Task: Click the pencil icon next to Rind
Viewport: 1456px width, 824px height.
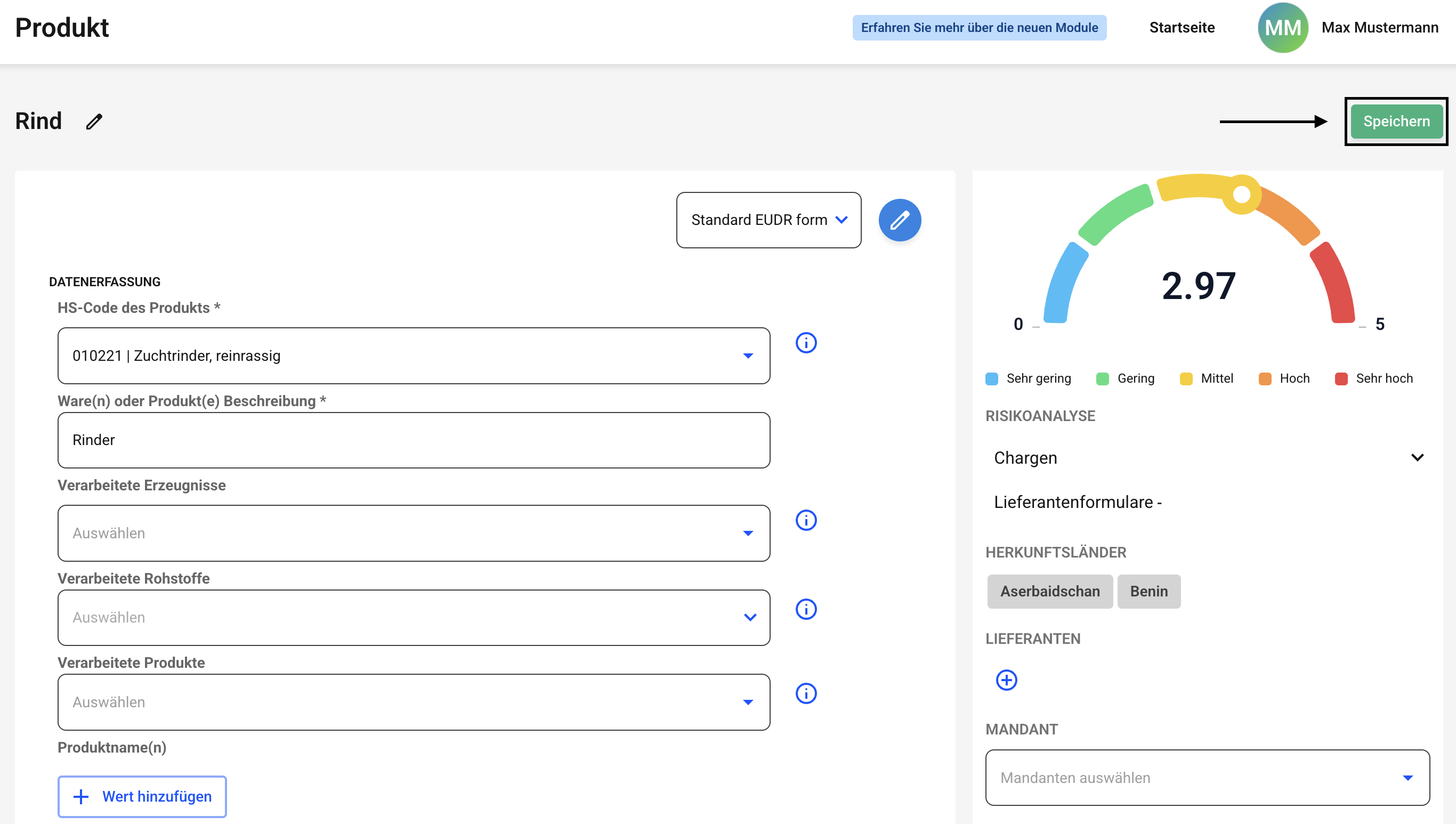Action: pos(94,121)
